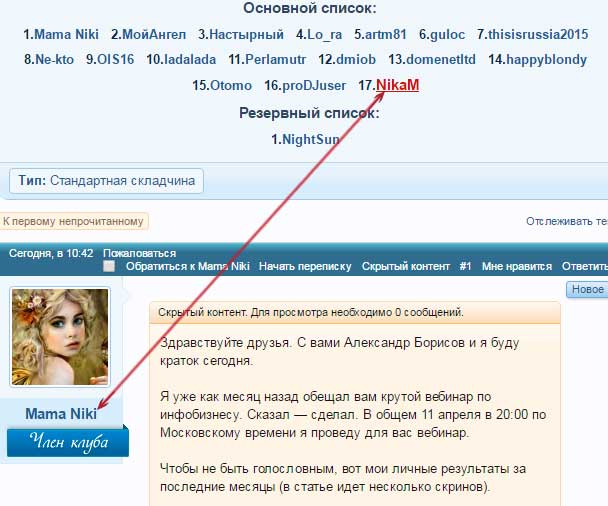Go to first unread via К первому непрочитанному
608x506 pixels.
point(73,221)
